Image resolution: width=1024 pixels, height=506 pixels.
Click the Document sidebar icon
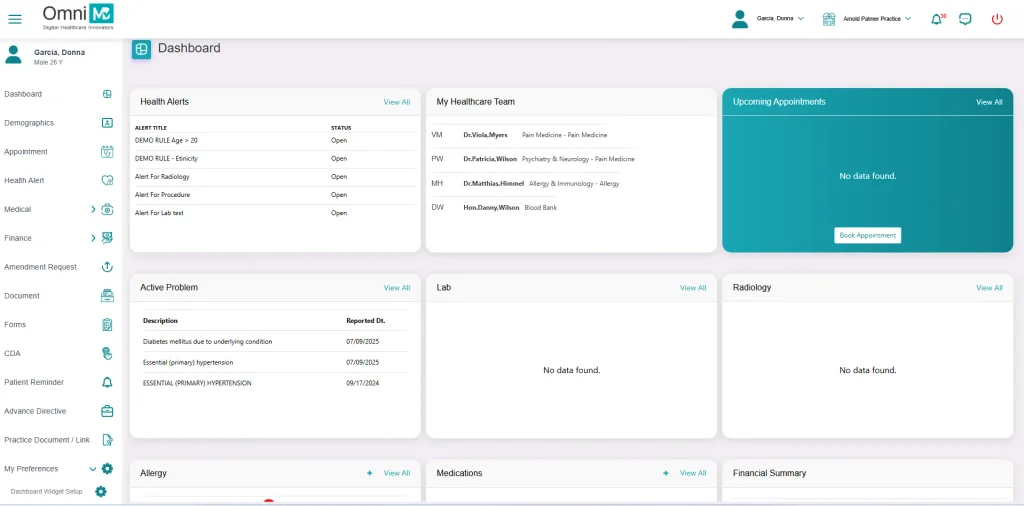click(x=107, y=296)
